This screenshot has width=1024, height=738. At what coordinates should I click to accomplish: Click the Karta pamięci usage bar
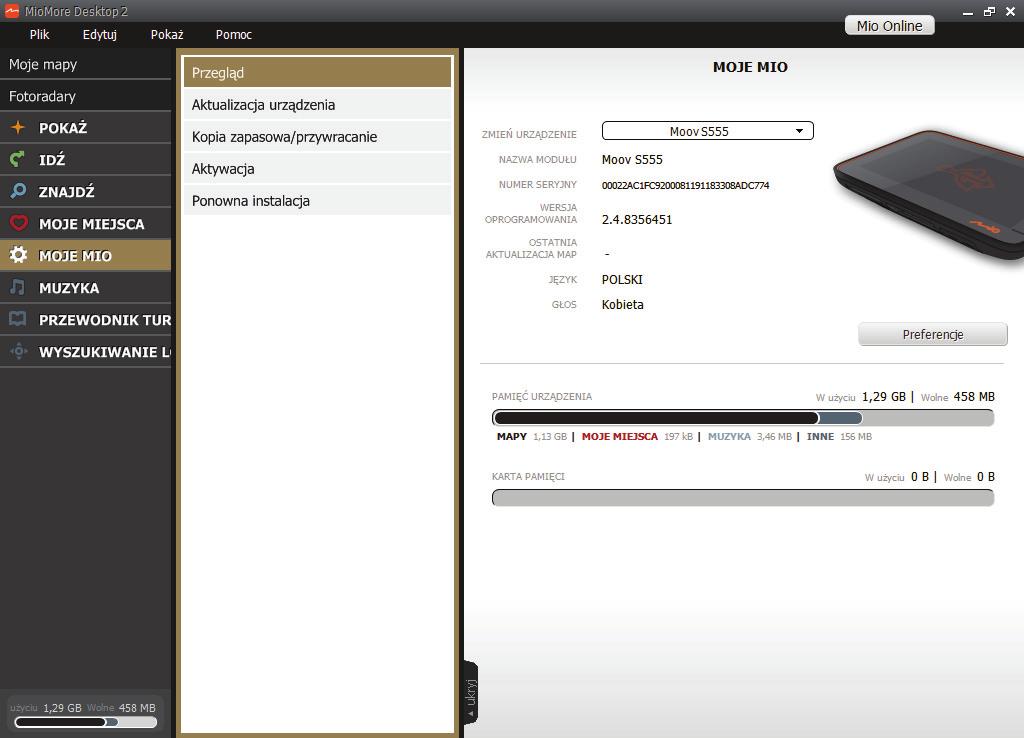[x=743, y=498]
